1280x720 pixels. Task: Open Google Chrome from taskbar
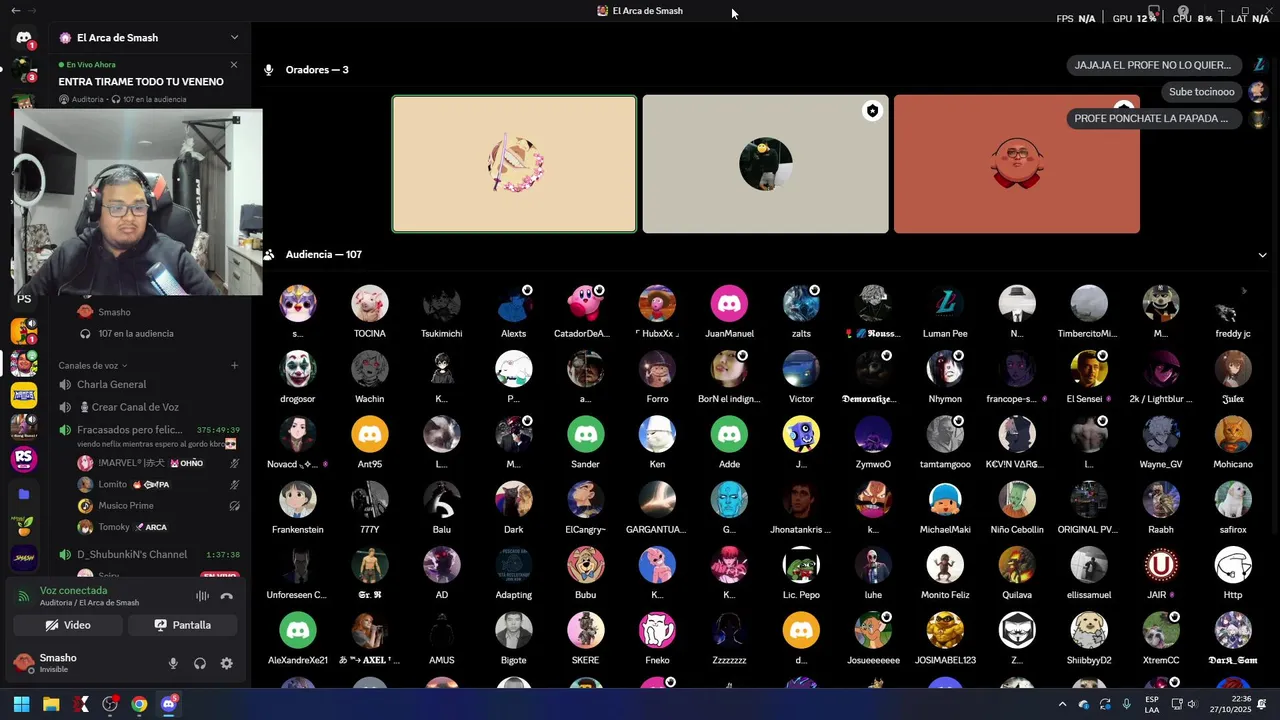point(139,704)
